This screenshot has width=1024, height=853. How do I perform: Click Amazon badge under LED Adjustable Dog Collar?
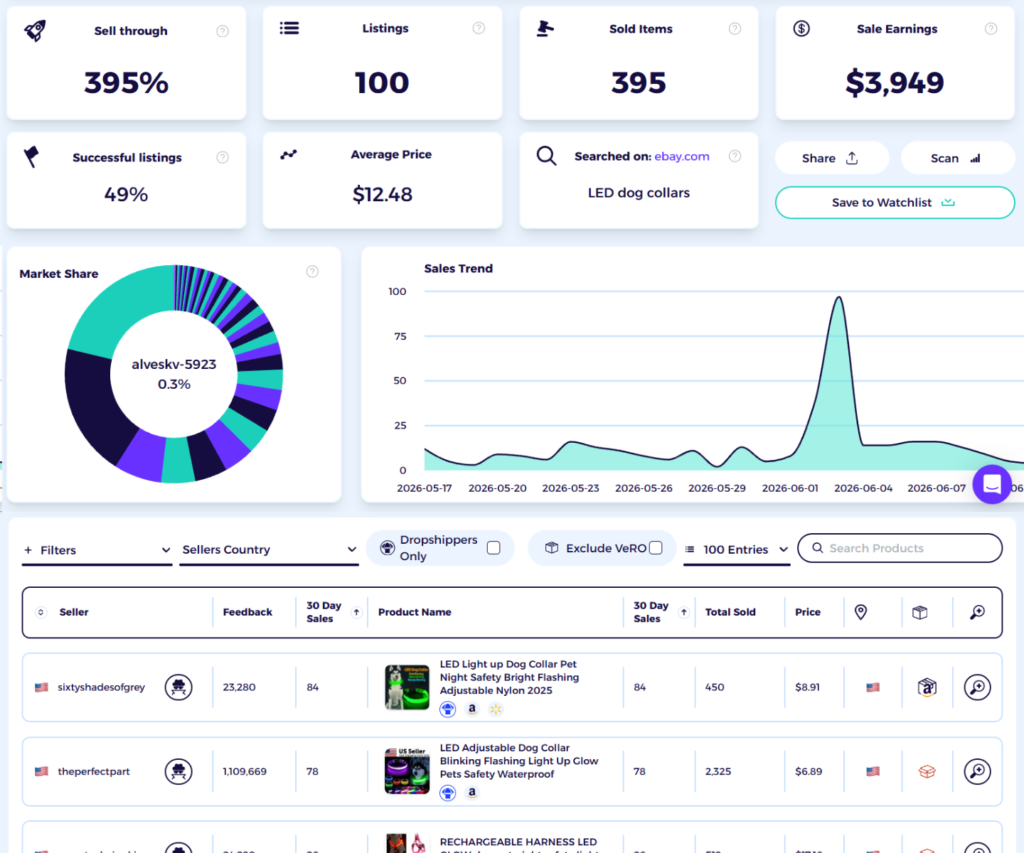pos(472,792)
